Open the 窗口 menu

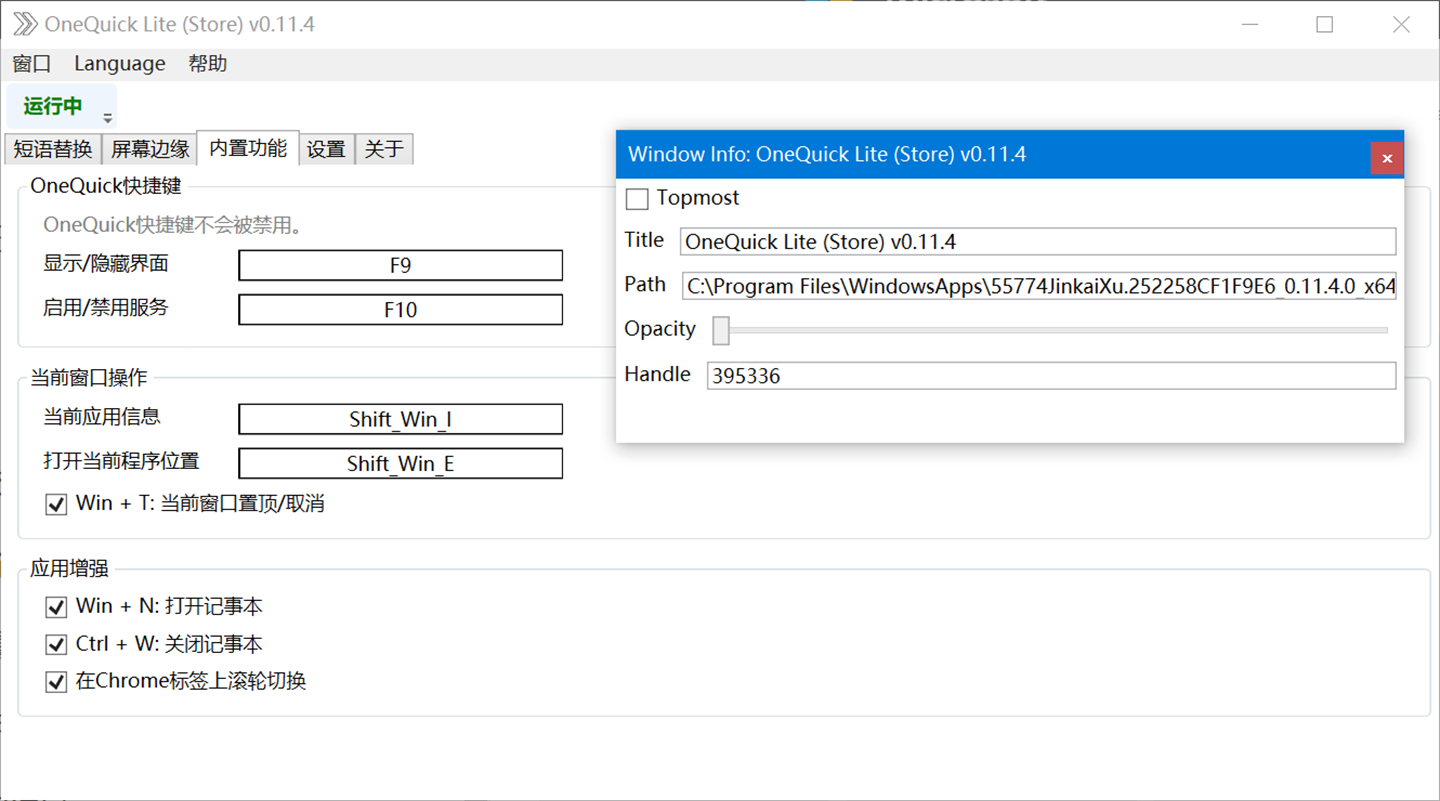[x=32, y=64]
